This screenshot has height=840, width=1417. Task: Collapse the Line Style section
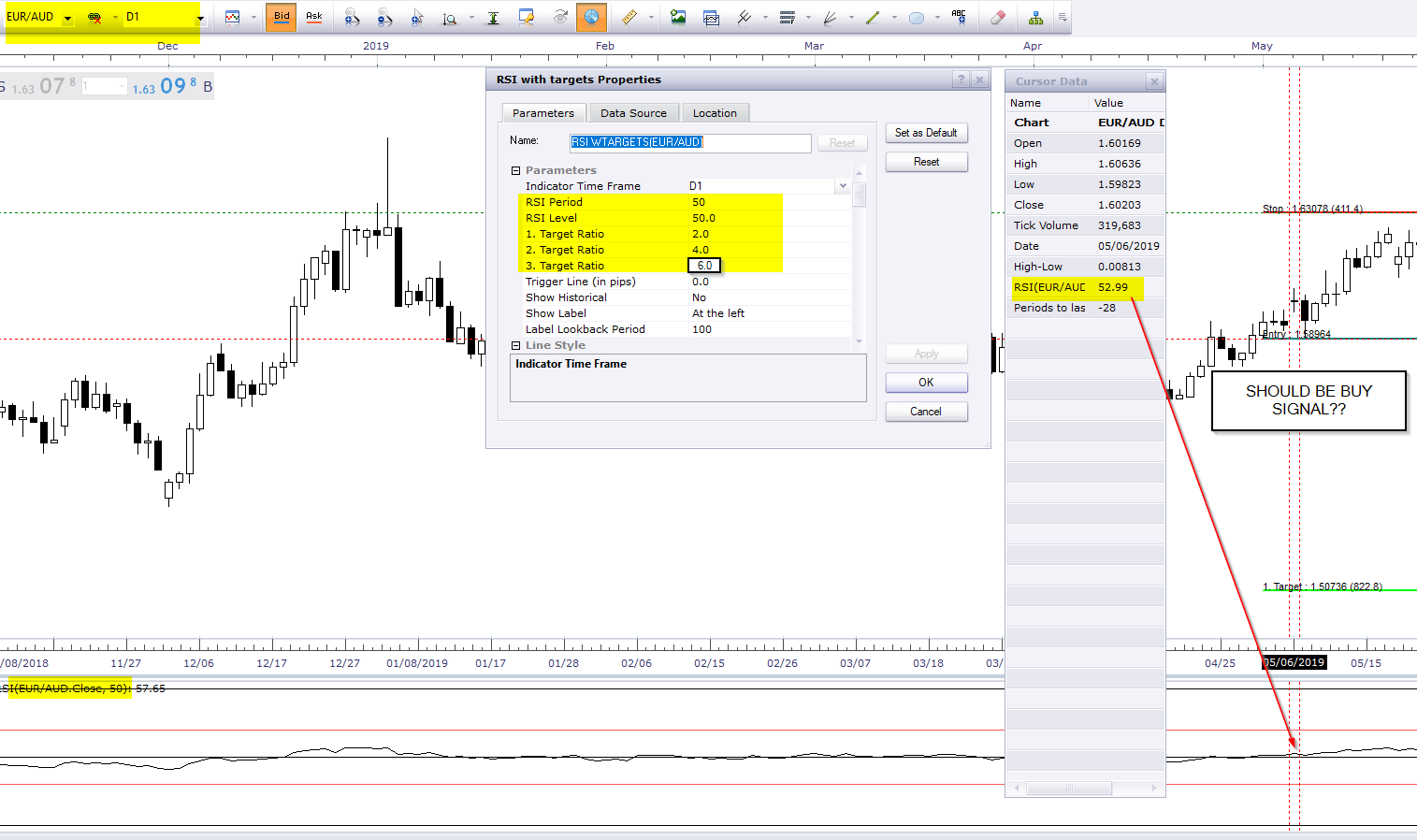coord(515,345)
